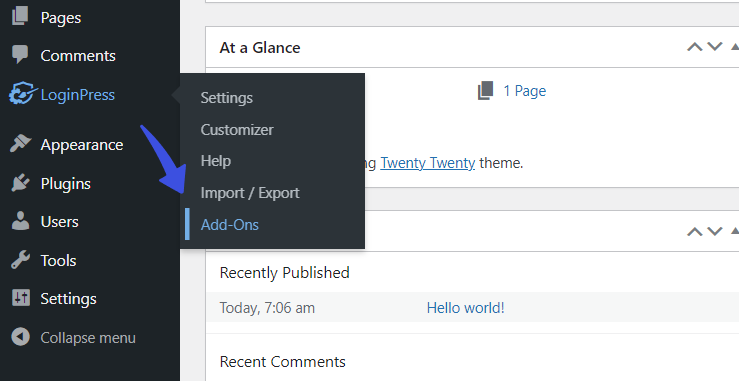Toggle the At a Glance panel triangle
The image size is (739, 381).
734,47
